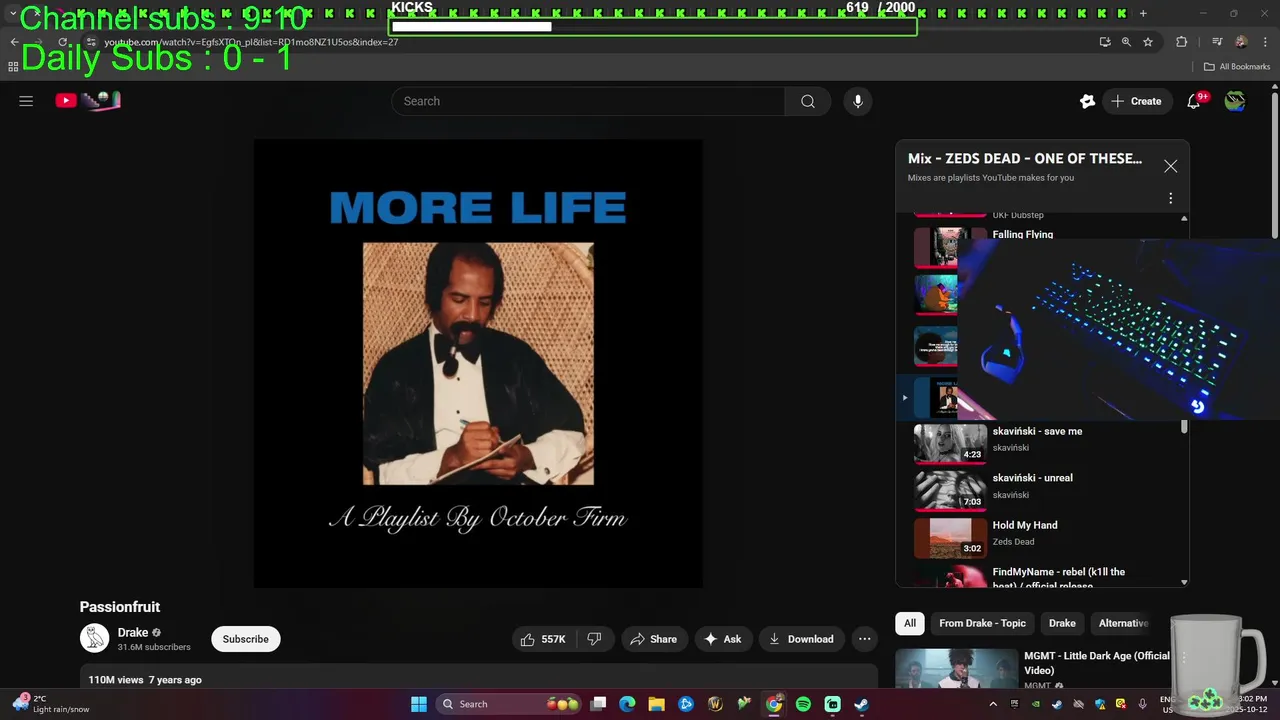
Task: Expand the system tray hidden icons chevron
Action: 993,704
